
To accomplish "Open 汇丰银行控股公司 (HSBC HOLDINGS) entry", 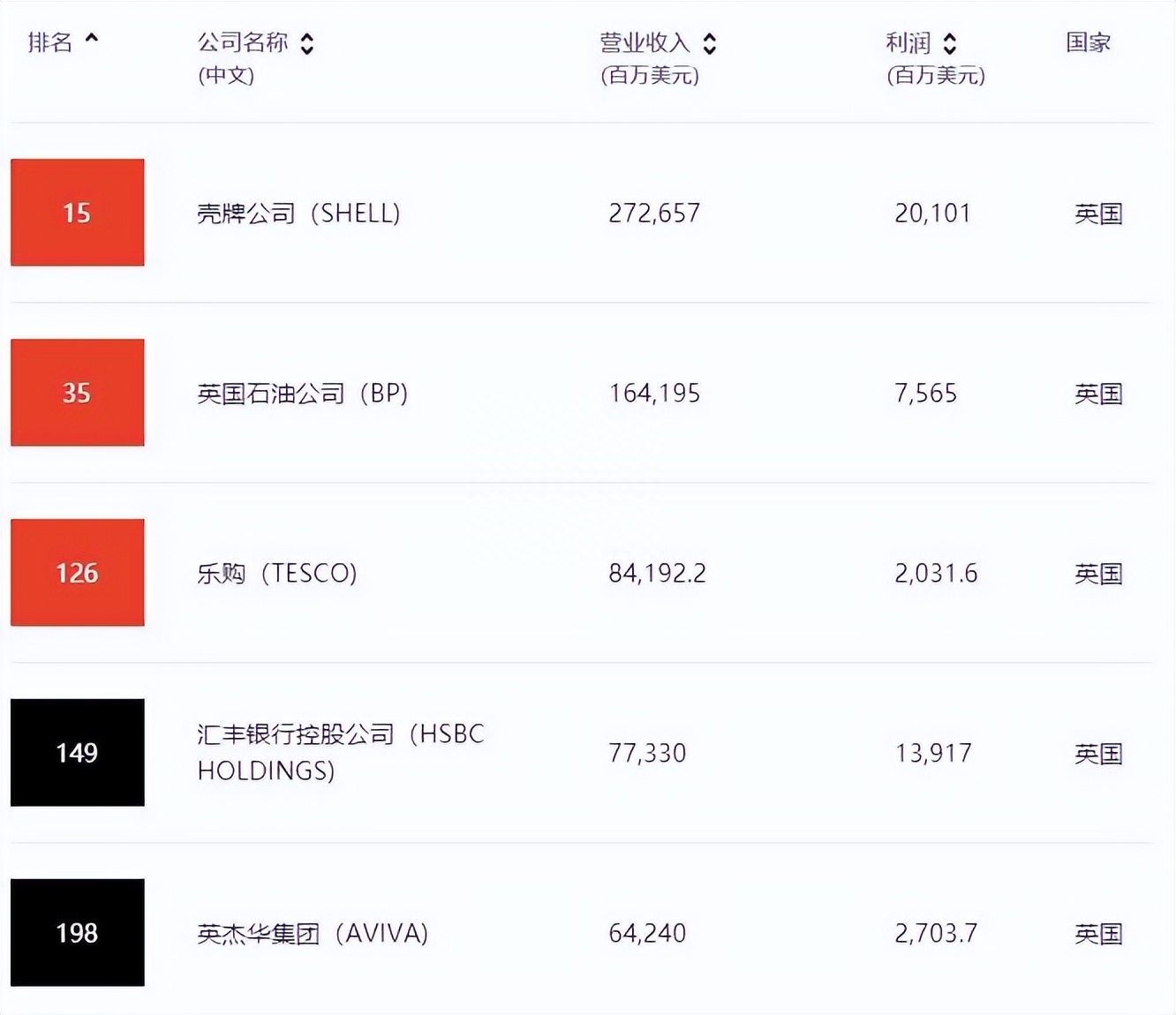I will [x=341, y=752].
